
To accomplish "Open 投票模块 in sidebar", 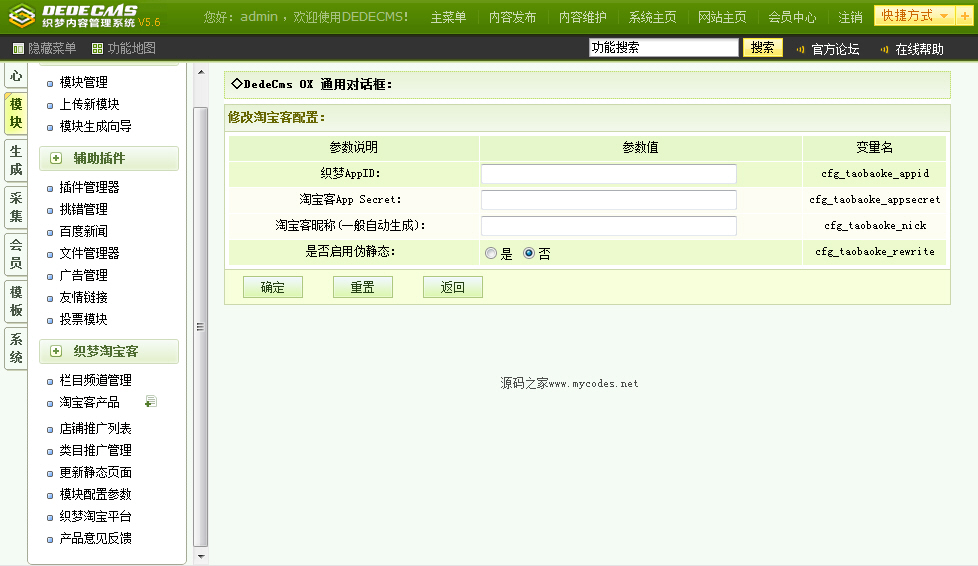I will (x=84, y=320).
